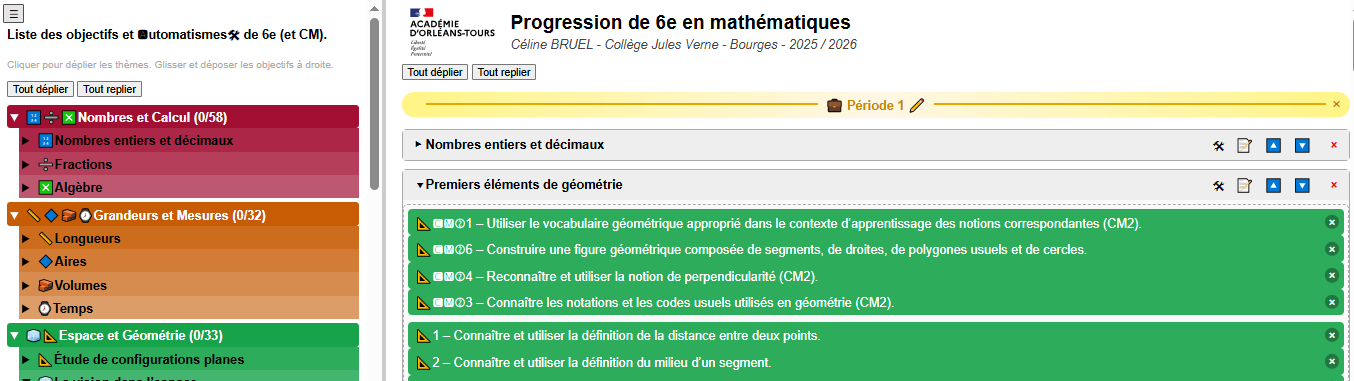Click the tools icon on the Nombres entiers et décimaux row
Viewport: 1354px width, 381px height.
[x=1218, y=145]
